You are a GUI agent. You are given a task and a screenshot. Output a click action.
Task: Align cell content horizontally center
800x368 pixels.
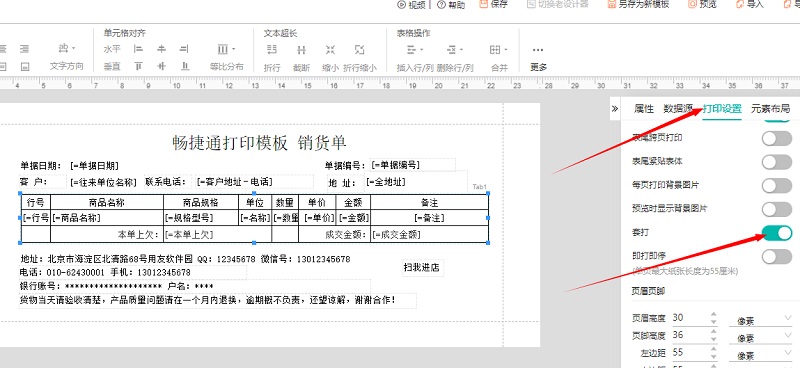tap(161, 50)
